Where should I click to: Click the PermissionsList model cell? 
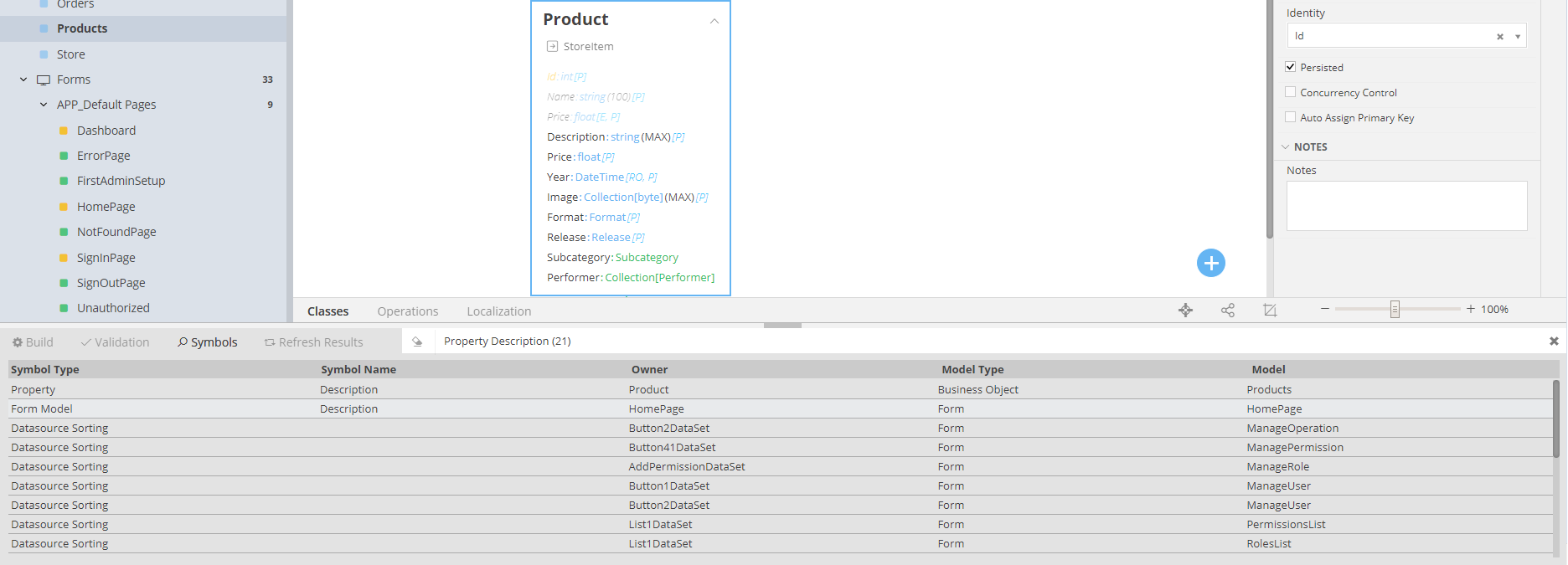pos(1286,524)
